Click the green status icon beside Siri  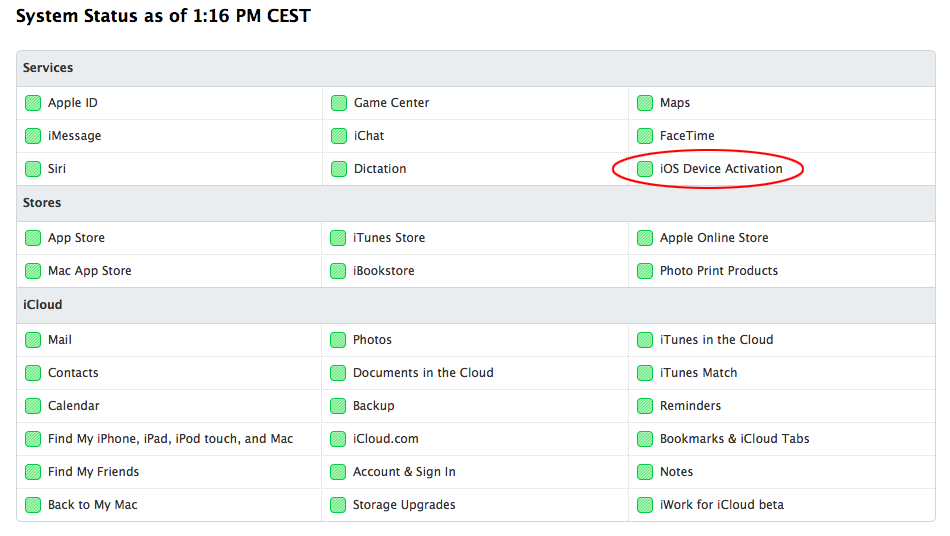click(33, 169)
